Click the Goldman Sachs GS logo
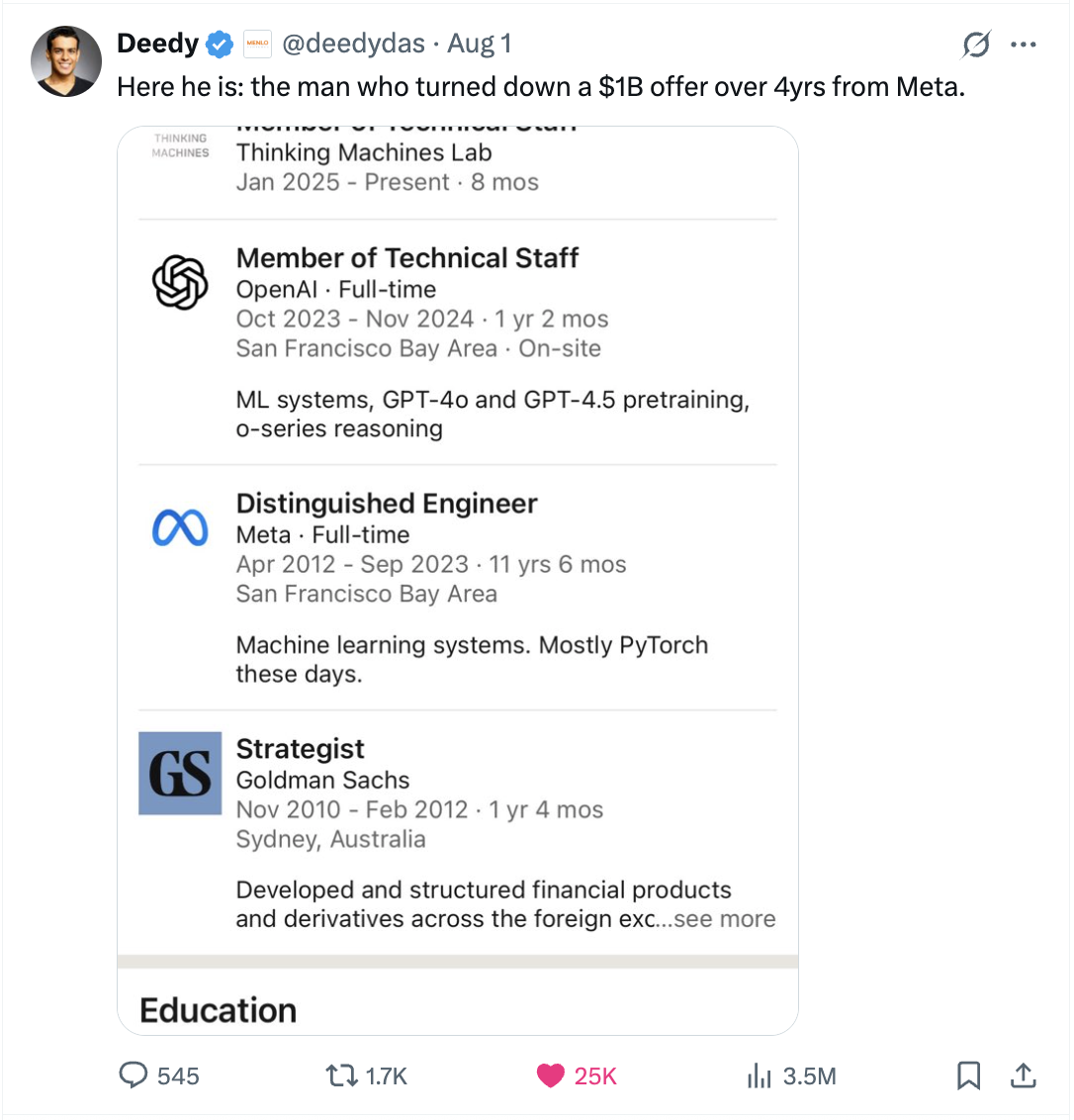1074x1120 pixels. coord(180,774)
